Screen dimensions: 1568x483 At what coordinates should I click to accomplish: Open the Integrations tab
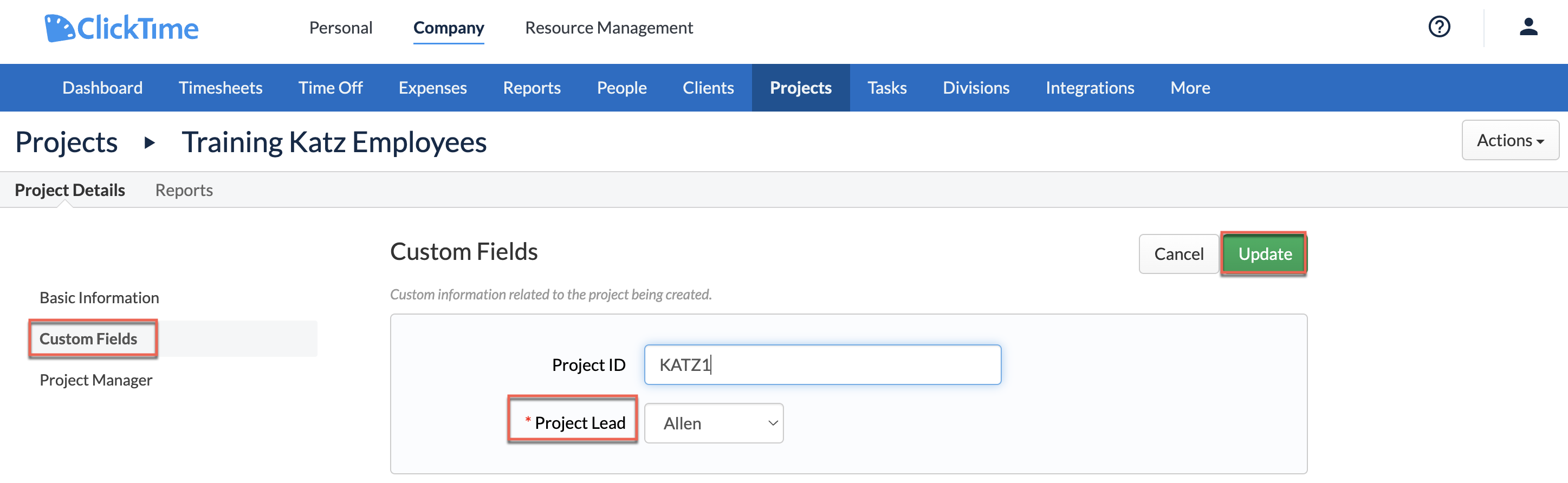tap(1090, 88)
